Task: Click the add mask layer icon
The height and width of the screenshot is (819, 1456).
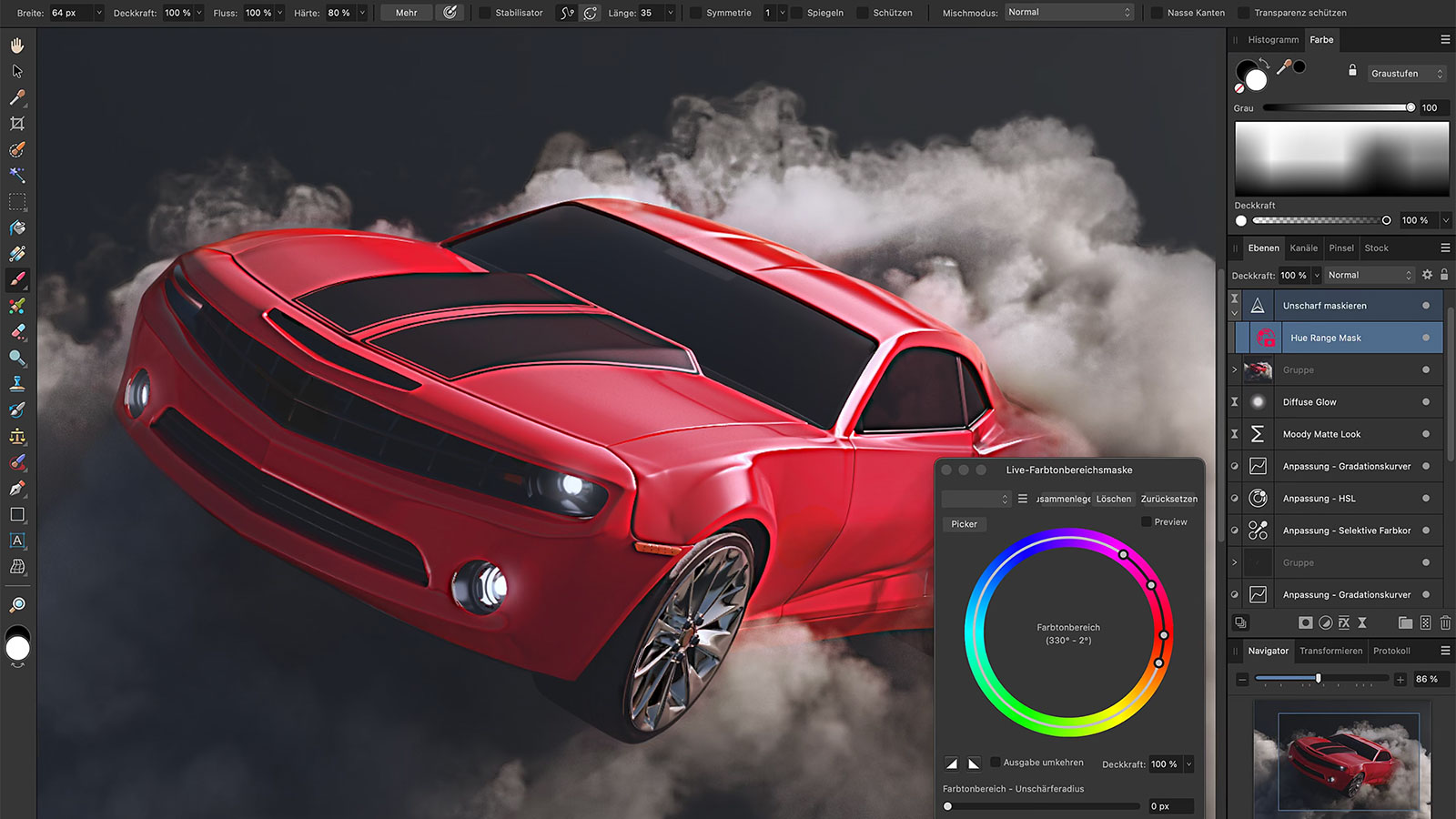Action: [1305, 622]
